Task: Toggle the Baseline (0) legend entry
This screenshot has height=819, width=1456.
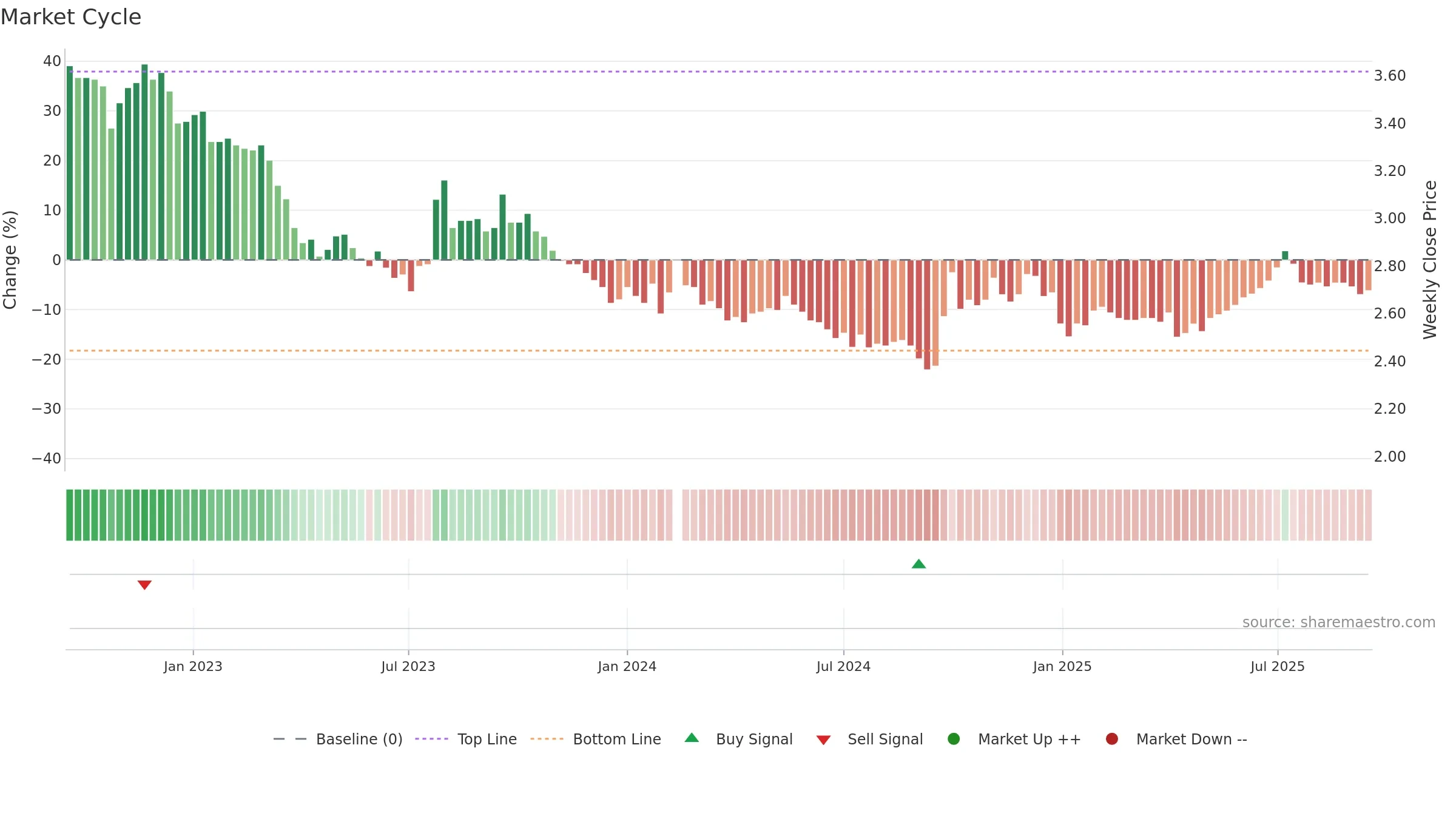Action: pyautogui.click(x=338, y=739)
